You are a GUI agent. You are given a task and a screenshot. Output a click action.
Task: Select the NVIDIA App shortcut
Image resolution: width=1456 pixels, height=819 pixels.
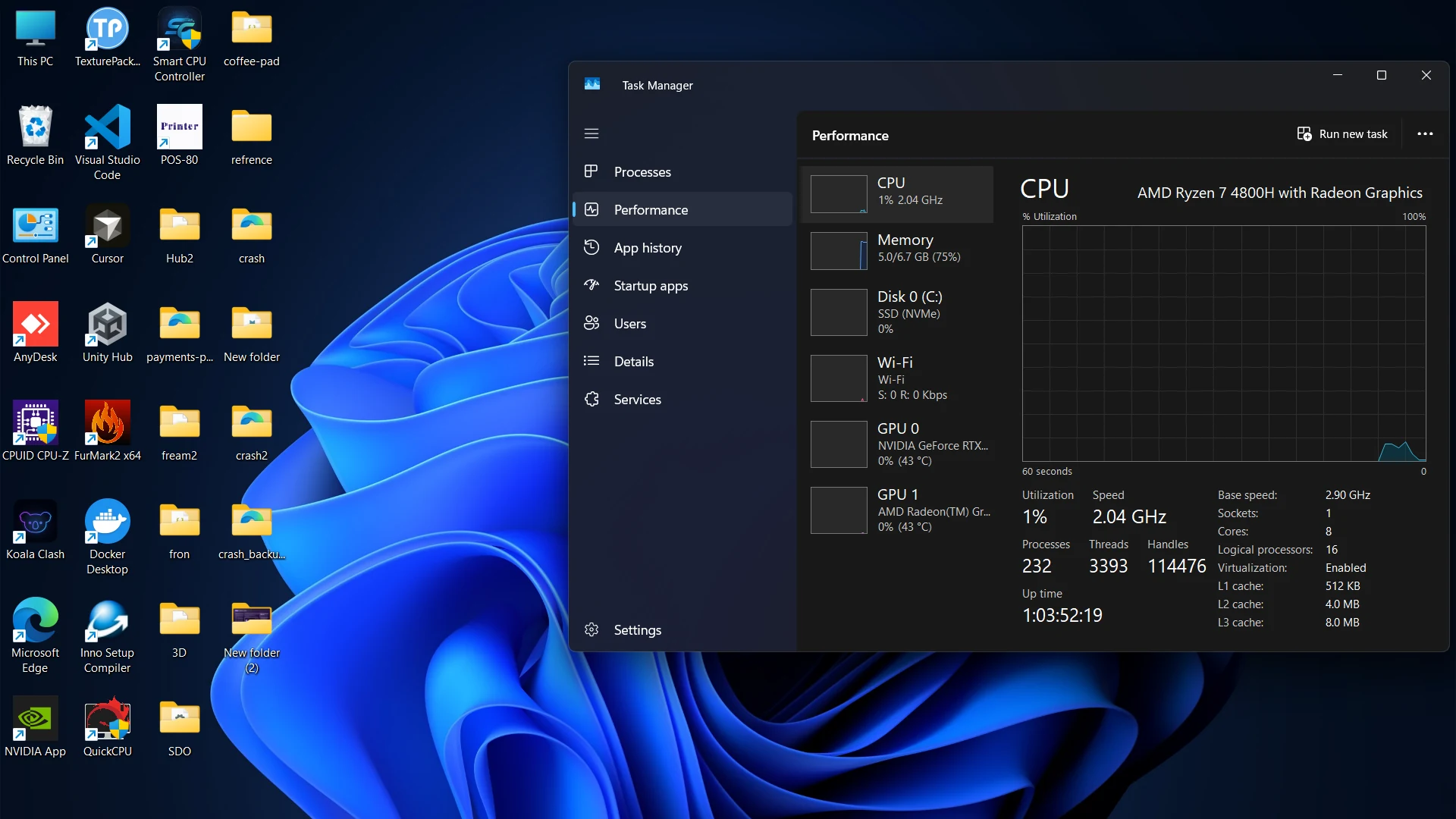tap(35, 729)
